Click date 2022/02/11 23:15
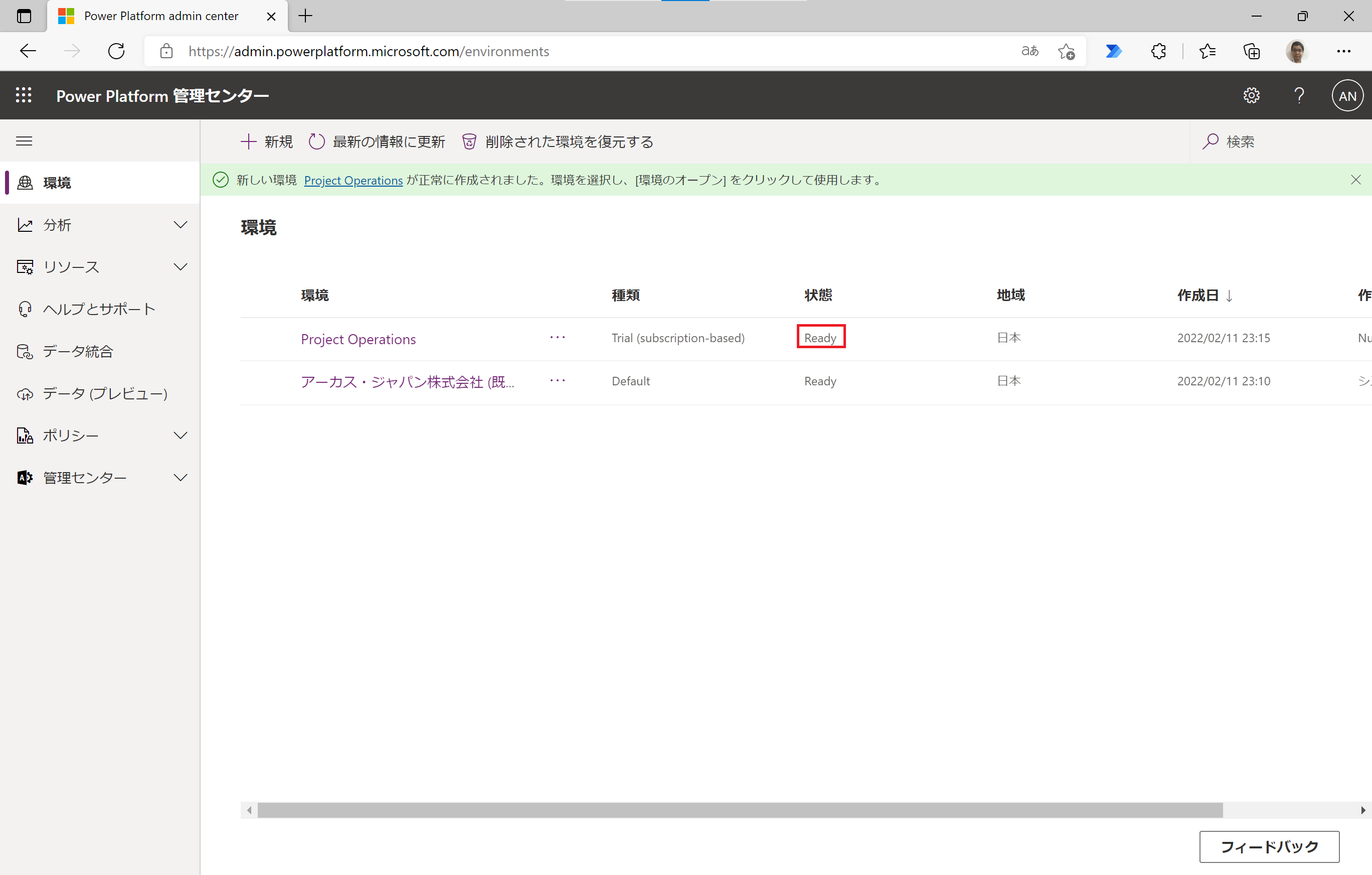 [x=1224, y=338]
